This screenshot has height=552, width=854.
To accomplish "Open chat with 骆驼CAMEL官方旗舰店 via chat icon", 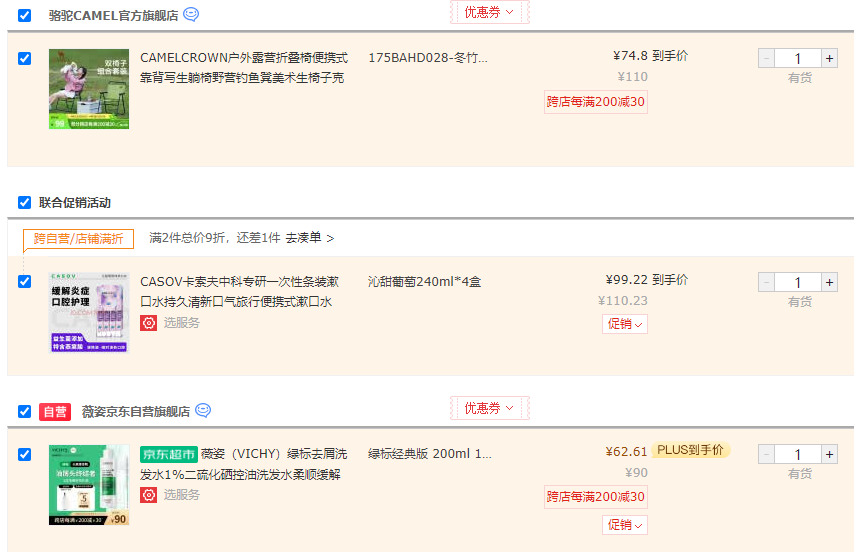I will point(191,15).
